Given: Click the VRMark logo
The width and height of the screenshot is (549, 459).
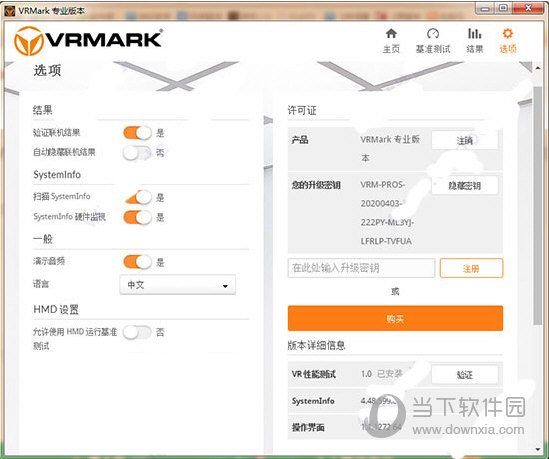Looking at the screenshot, I should click(x=88, y=41).
